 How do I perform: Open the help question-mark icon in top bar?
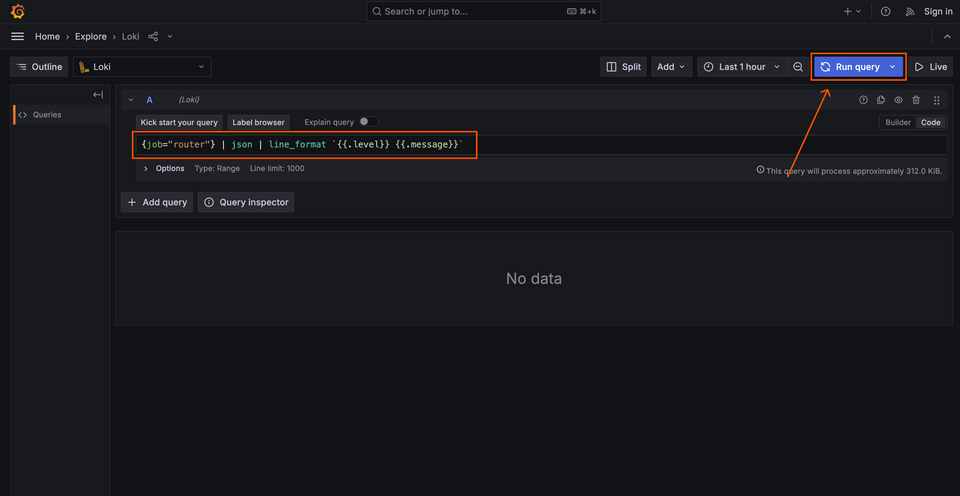(x=885, y=12)
